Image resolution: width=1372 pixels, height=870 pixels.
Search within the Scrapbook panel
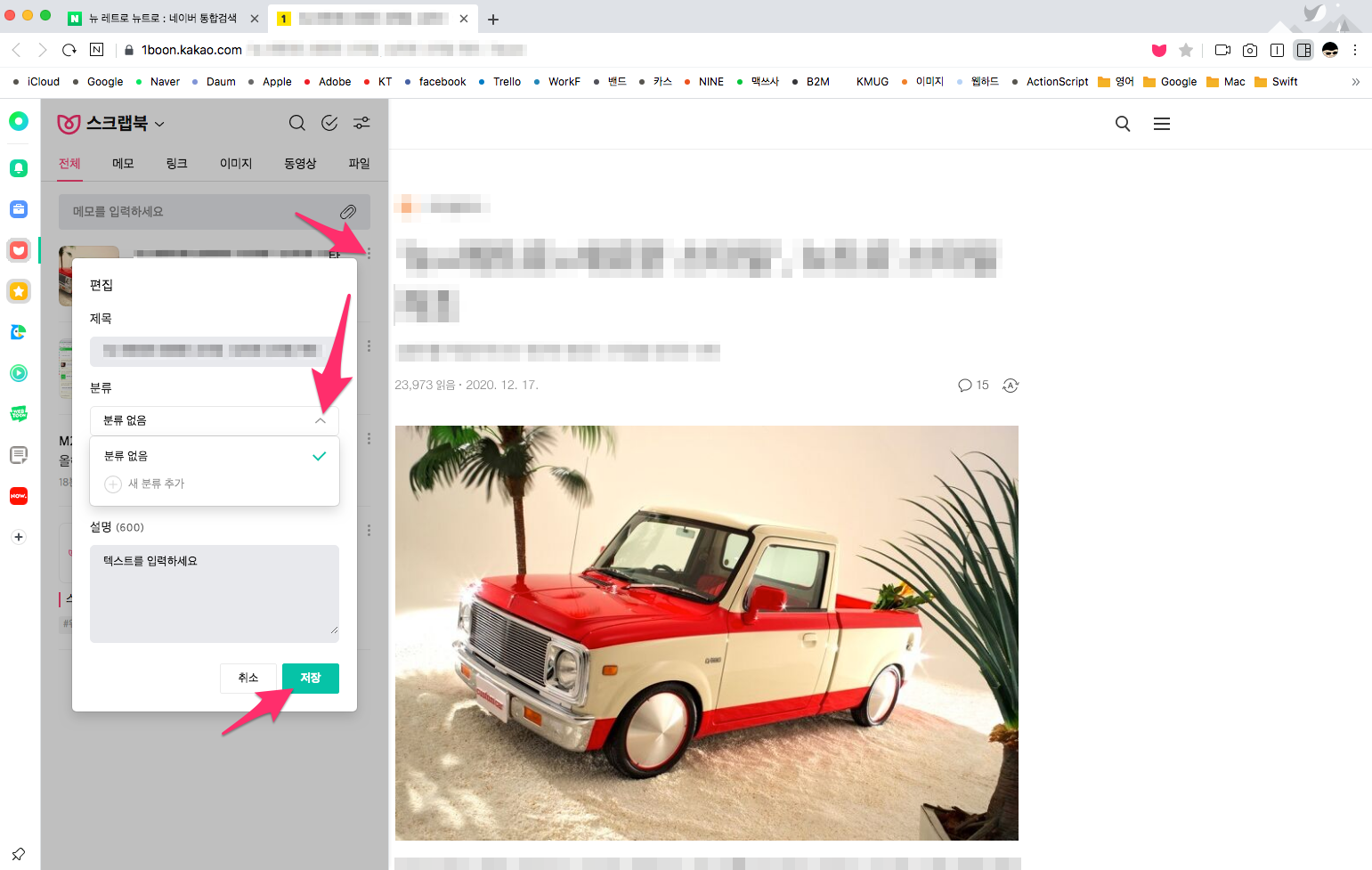(x=297, y=123)
